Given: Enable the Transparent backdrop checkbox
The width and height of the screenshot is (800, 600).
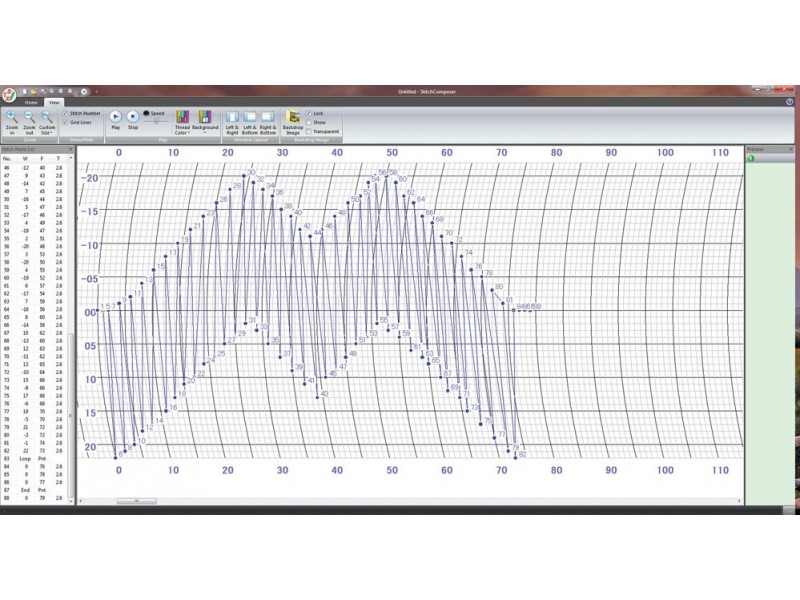Looking at the screenshot, I should (x=309, y=132).
